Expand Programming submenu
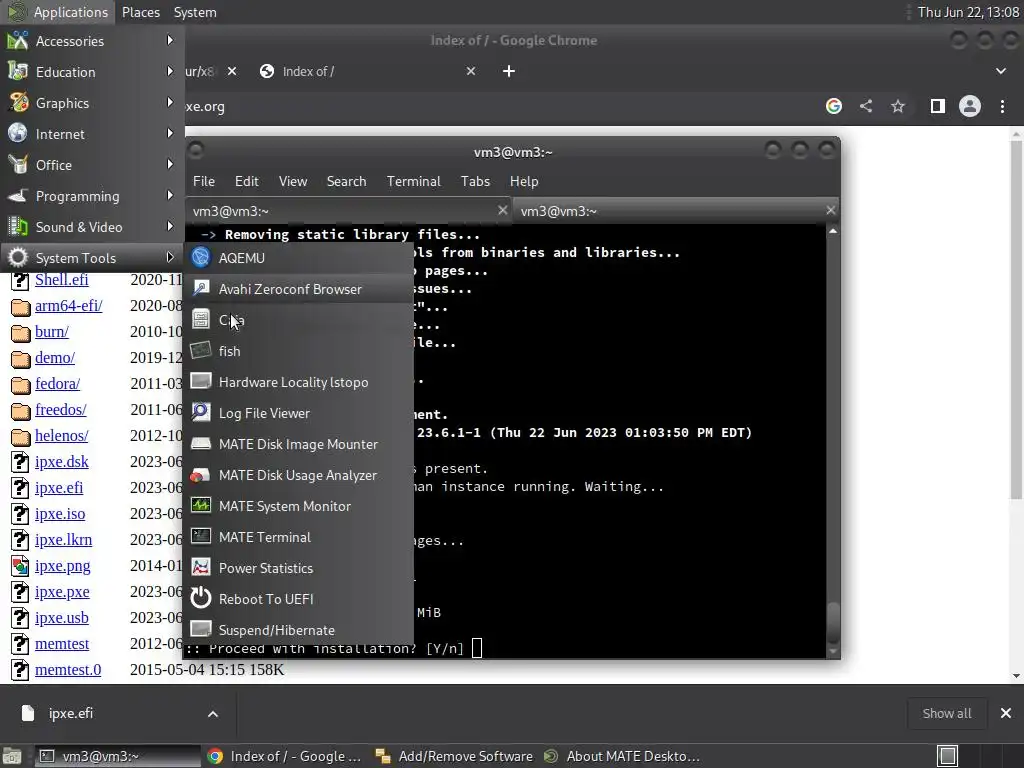1024x768 pixels. tap(92, 196)
